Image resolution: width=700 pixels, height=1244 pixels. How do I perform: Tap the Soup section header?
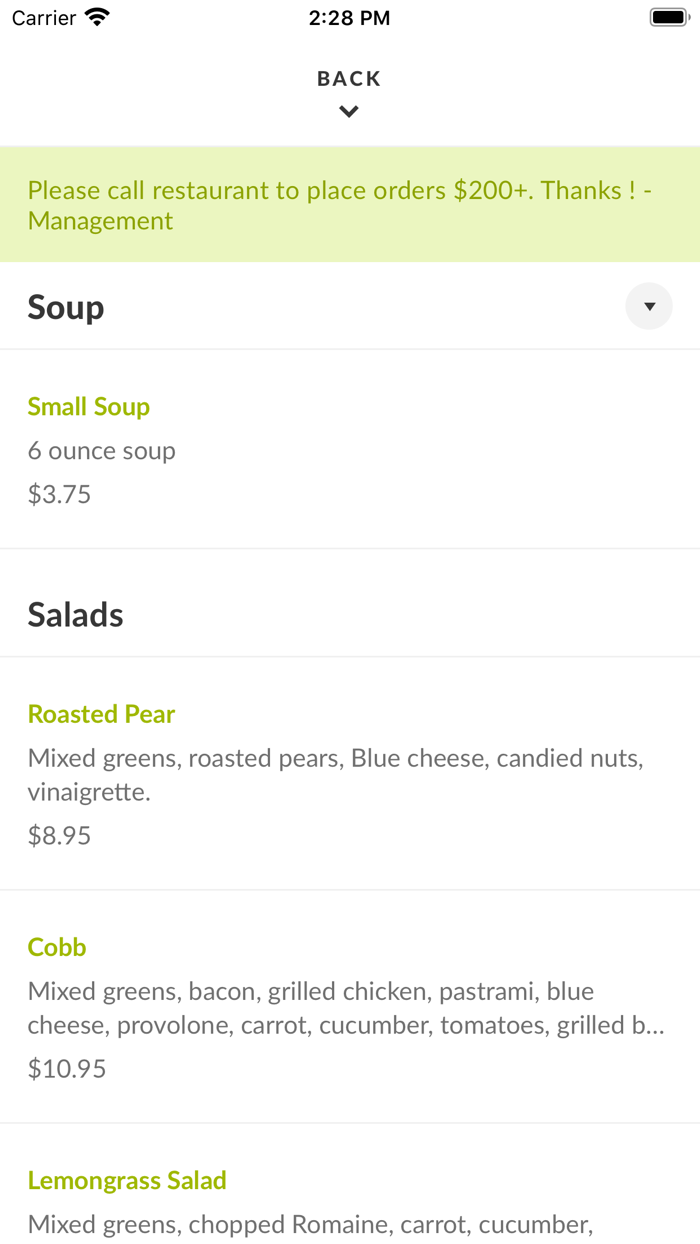65,307
